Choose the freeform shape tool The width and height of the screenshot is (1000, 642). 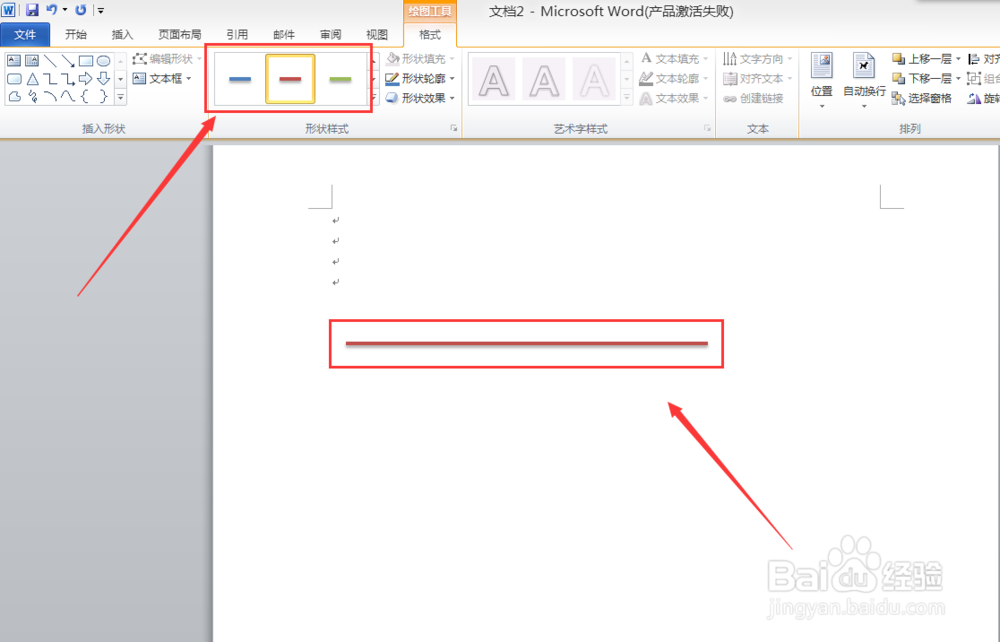(13, 97)
